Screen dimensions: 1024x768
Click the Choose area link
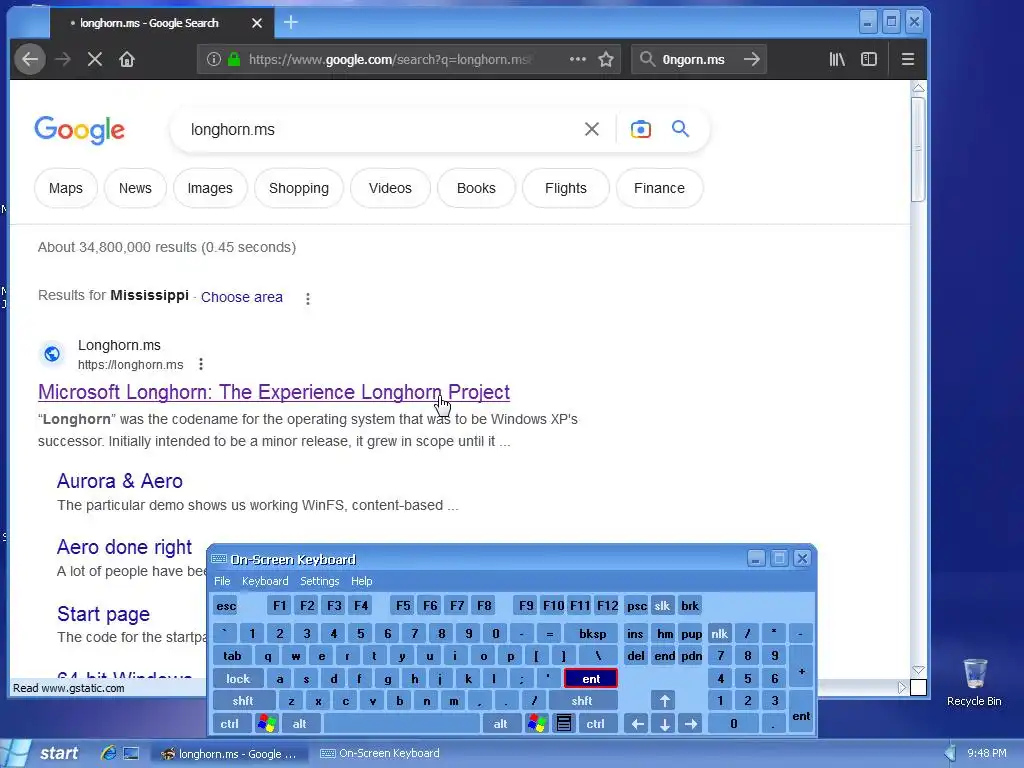click(242, 297)
